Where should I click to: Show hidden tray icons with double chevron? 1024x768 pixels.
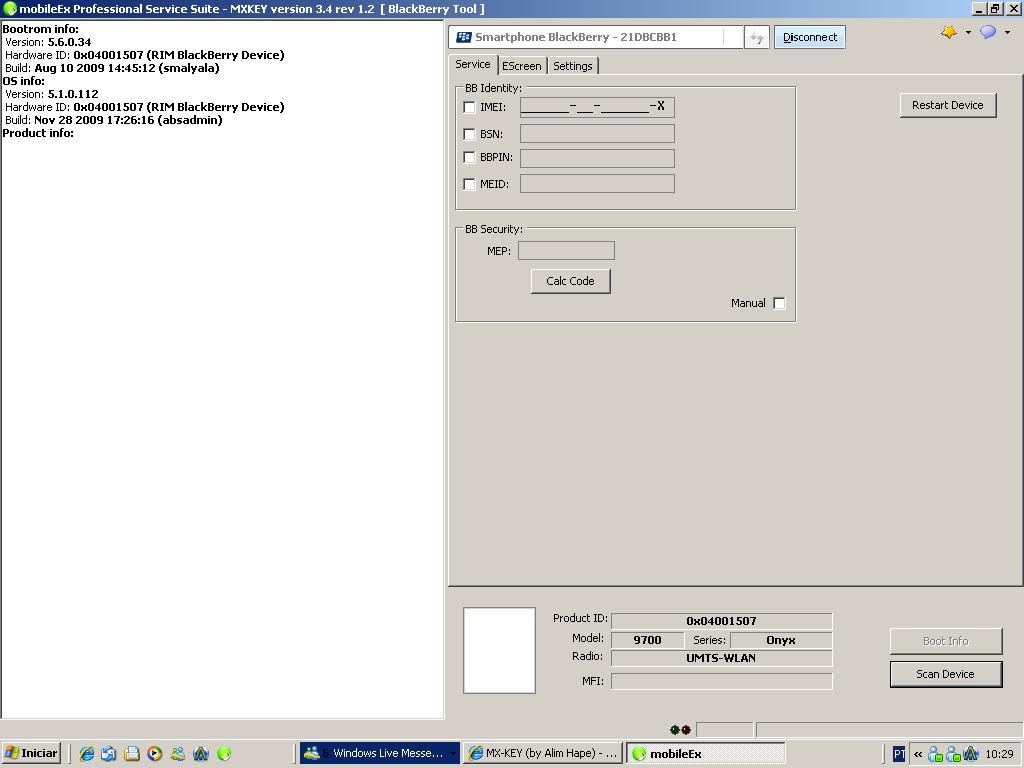(917, 754)
